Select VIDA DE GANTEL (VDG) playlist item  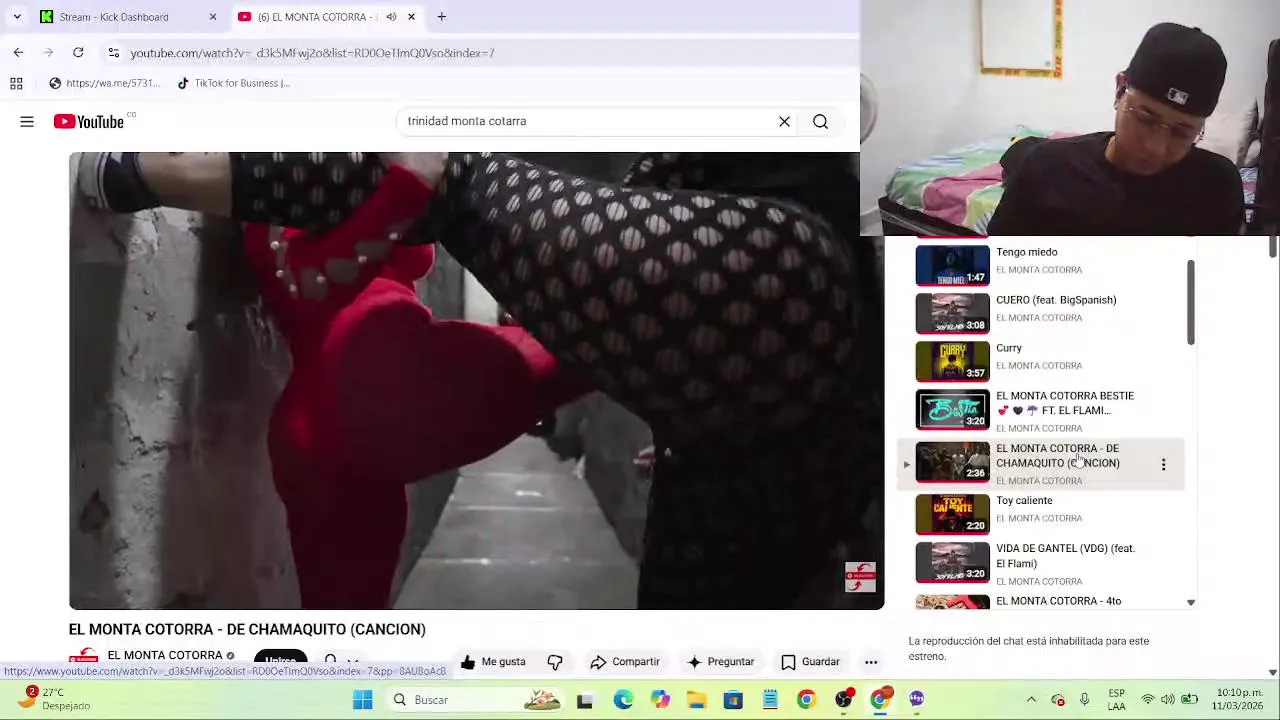[1040, 563]
